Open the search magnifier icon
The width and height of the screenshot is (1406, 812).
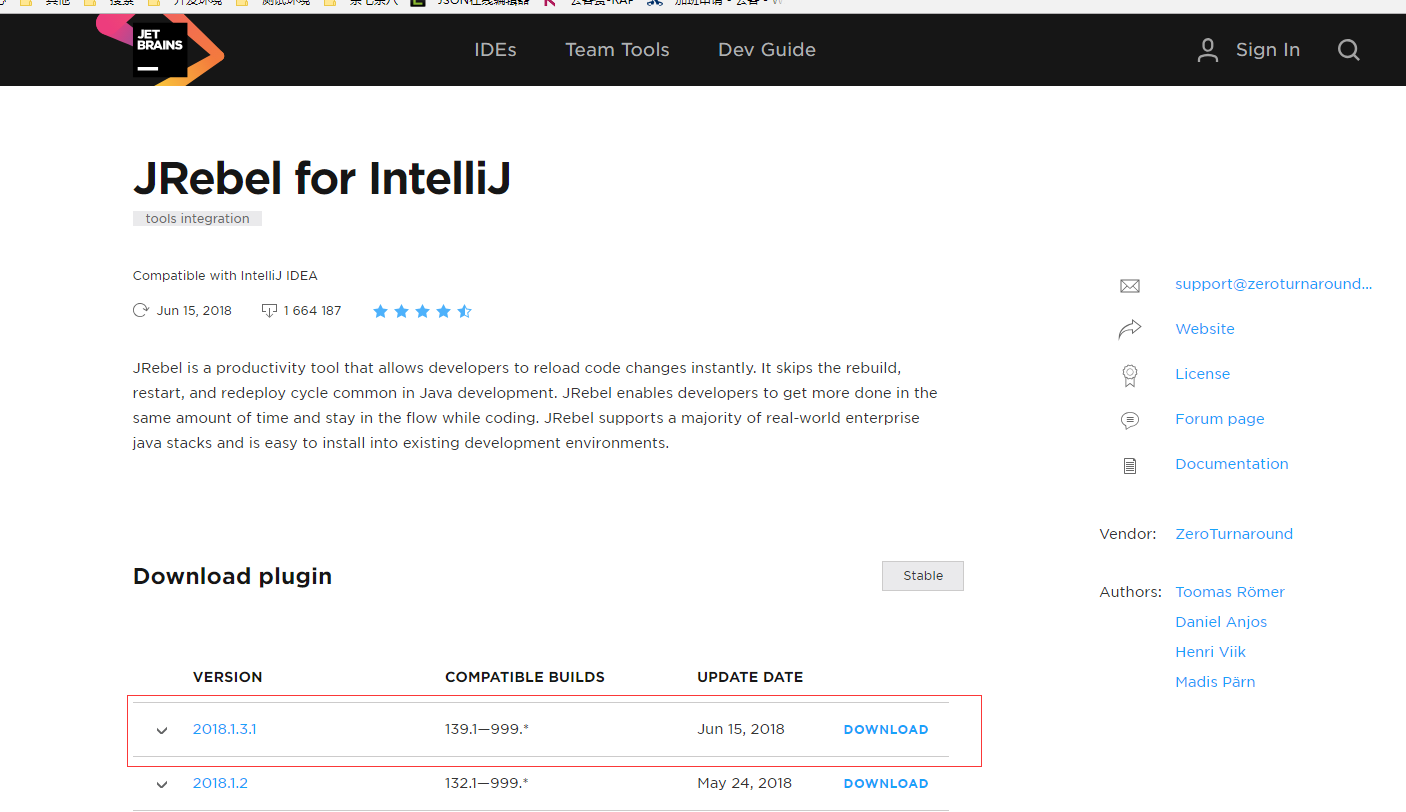pos(1348,50)
